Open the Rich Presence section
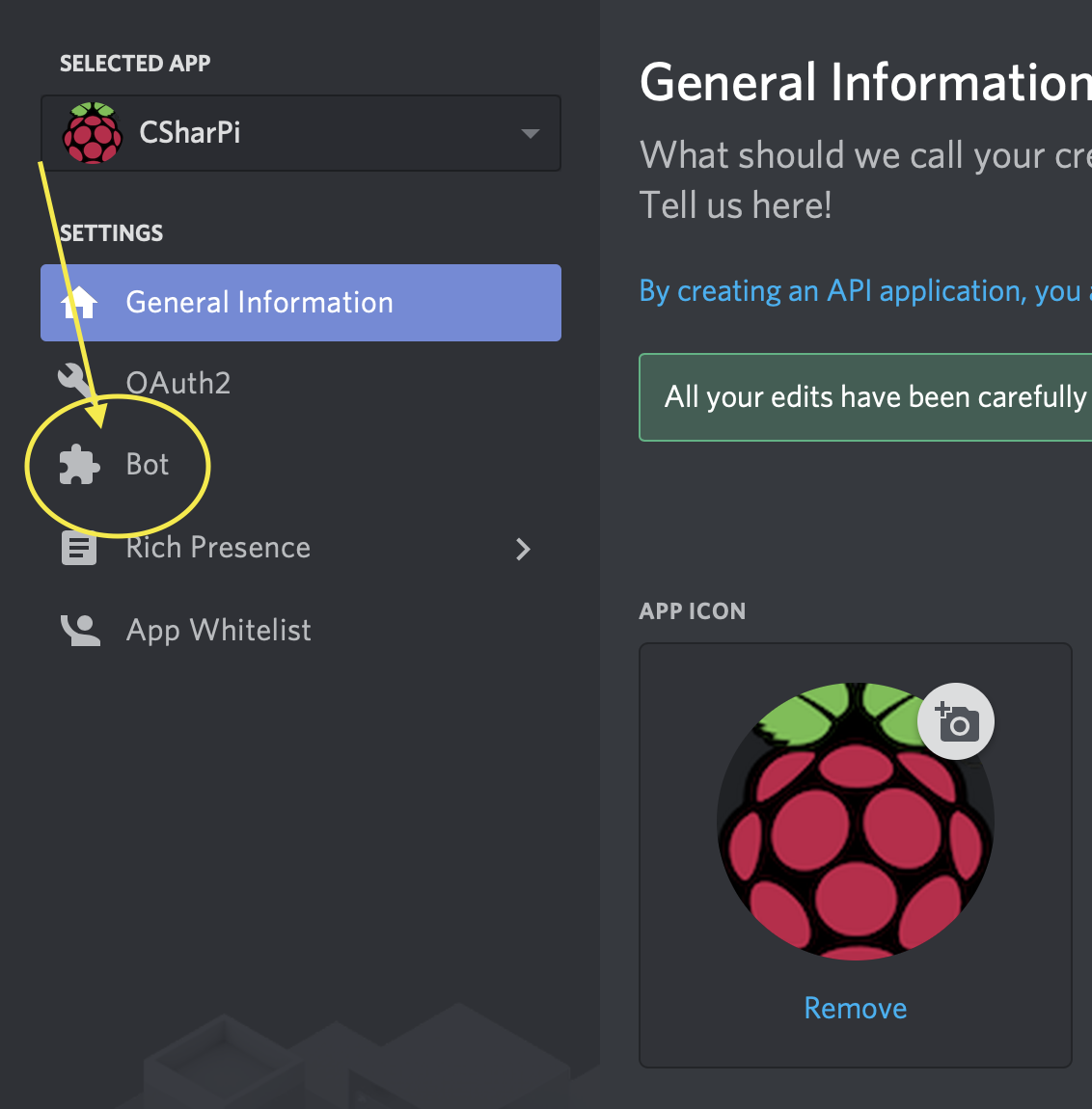This screenshot has width=1092, height=1109. (x=218, y=548)
